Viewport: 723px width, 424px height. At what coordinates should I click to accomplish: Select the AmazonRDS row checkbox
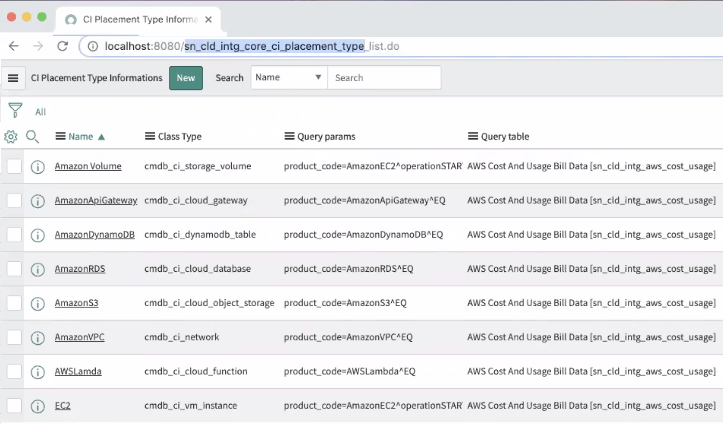(x=14, y=268)
